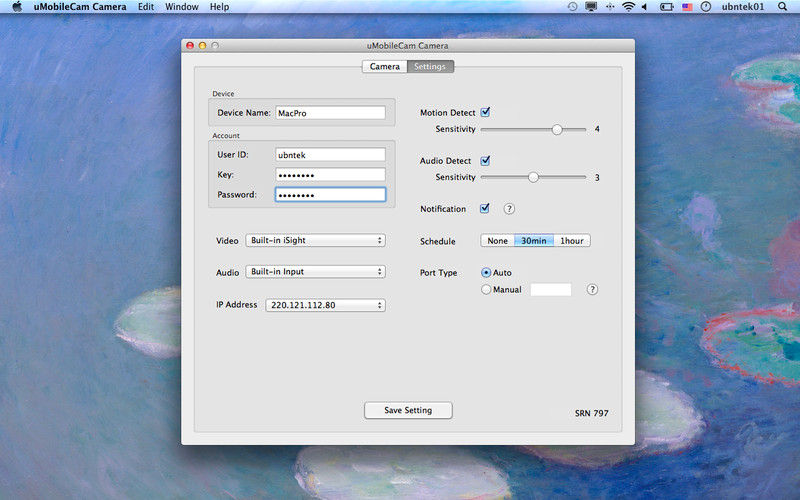Open the battery status icon
This screenshot has width=800, height=500.
click(666, 7)
